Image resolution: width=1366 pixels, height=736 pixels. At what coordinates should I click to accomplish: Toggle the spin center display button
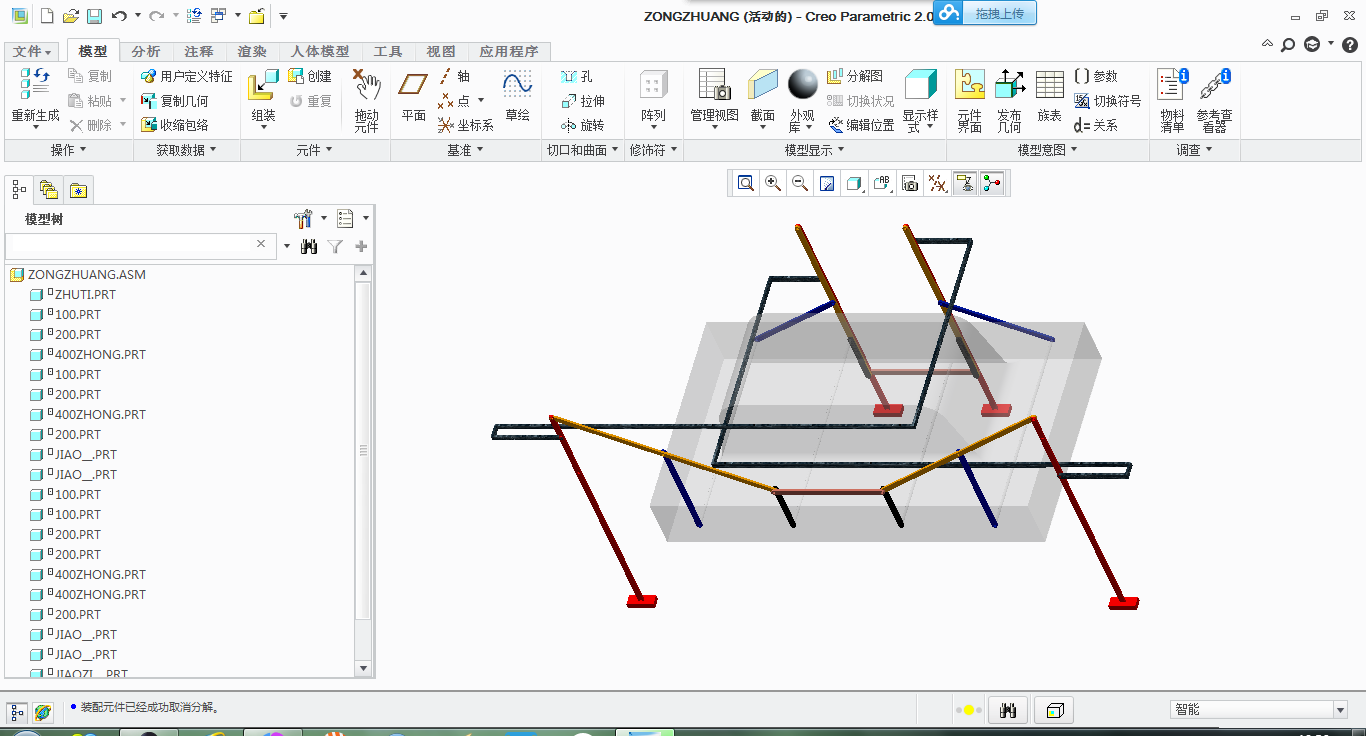tap(992, 183)
